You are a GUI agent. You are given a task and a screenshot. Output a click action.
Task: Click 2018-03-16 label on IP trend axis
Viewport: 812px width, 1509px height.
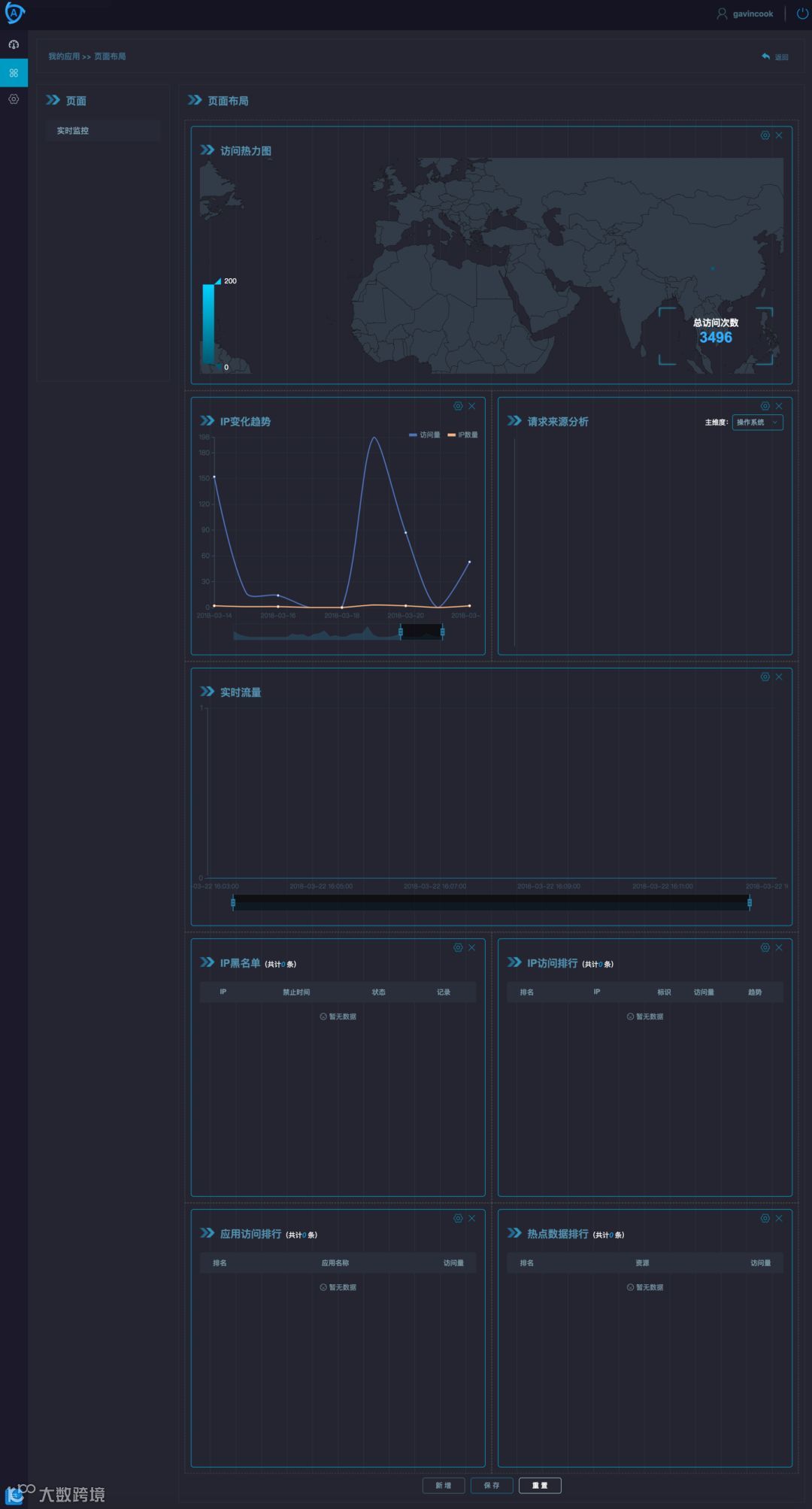click(278, 615)
